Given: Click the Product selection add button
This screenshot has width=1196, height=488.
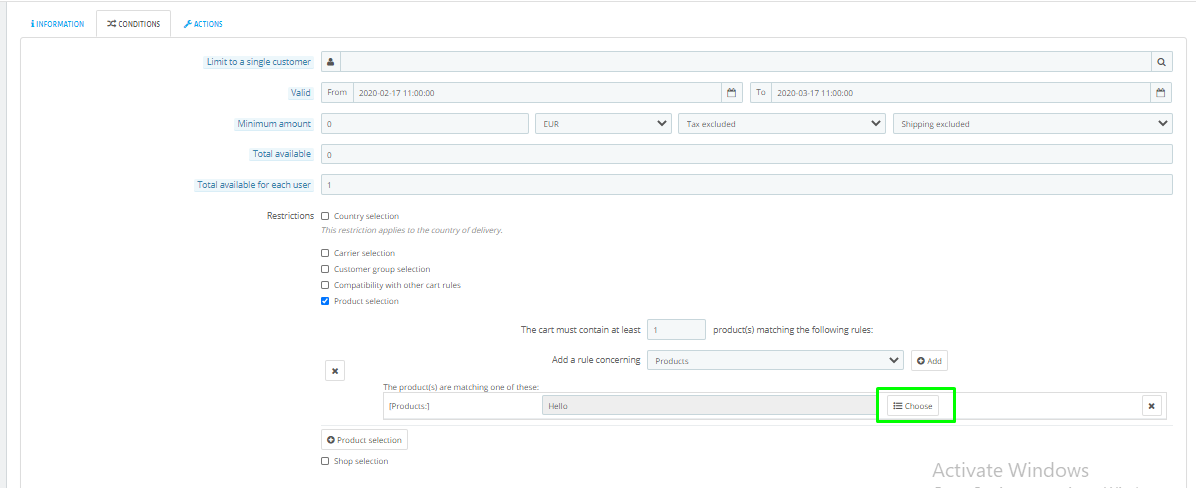Looking at the screenshot, I should (365, 439).
